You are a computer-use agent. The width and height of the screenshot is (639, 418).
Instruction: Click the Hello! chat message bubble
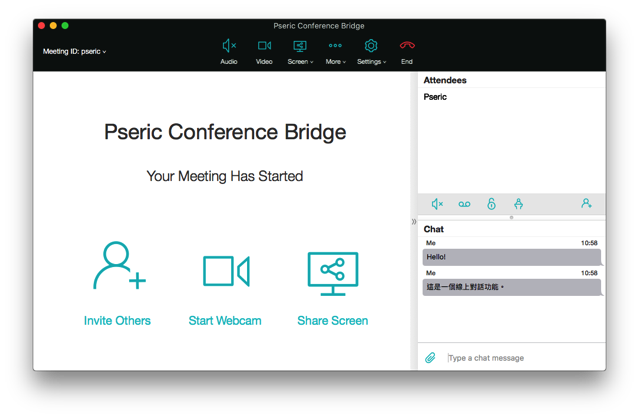click(x=512, y=257)
